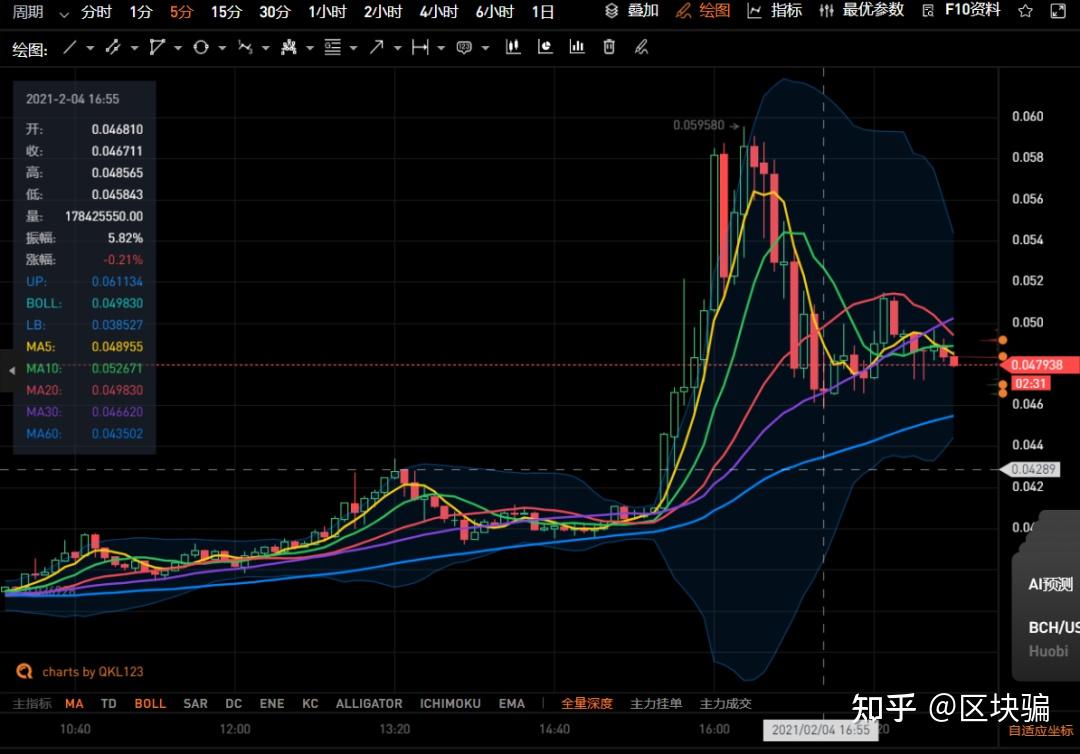1080x754 pixels.
Task: Toggle the BOLL main indicator
Action: pos(150,704)
